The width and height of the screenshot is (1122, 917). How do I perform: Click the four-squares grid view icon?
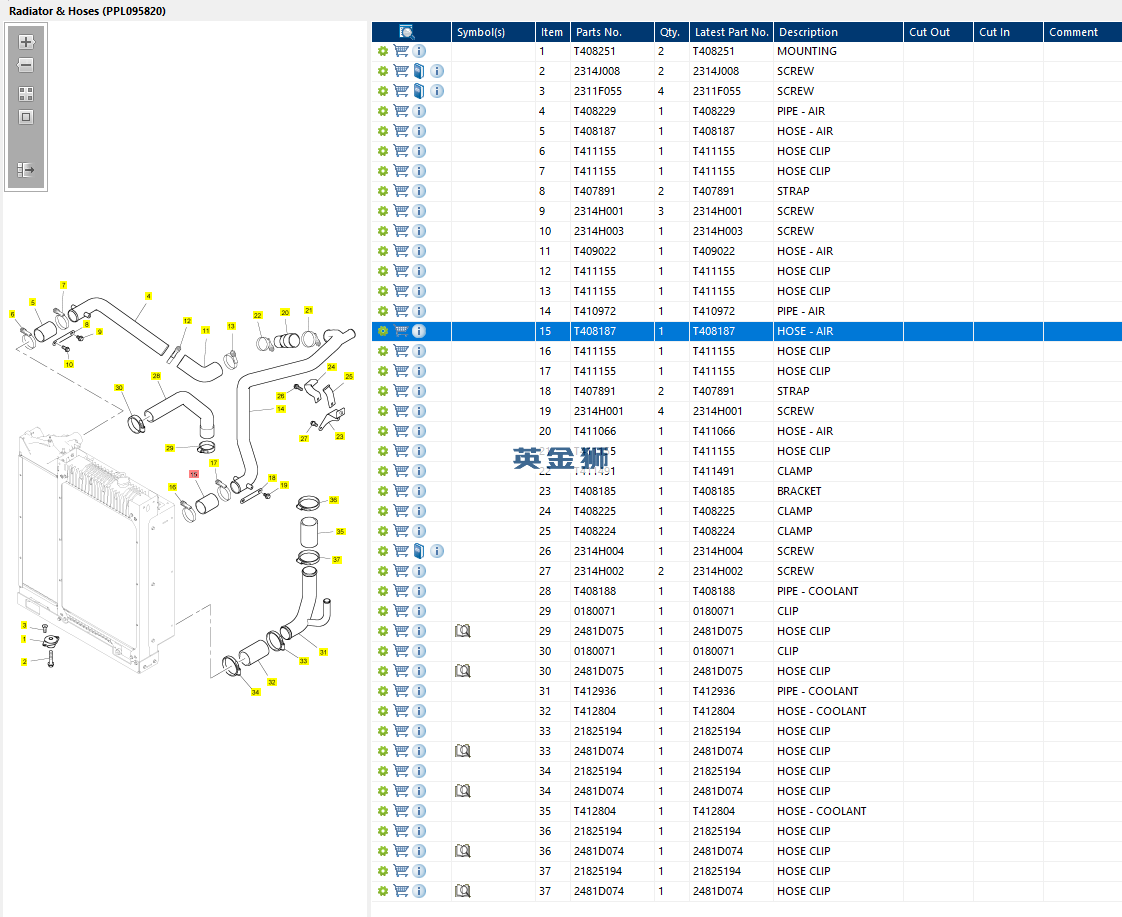click(x=26, y=94)
